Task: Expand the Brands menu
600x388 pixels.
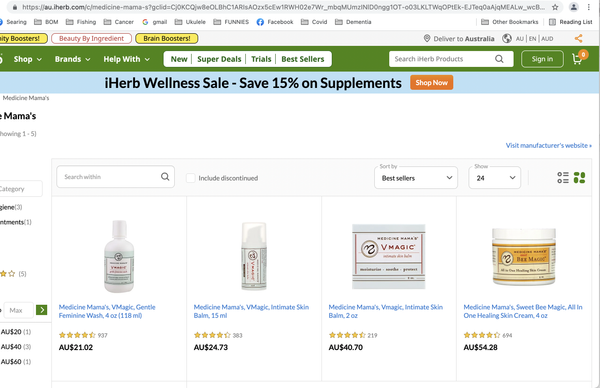Action: coord(72,59)
